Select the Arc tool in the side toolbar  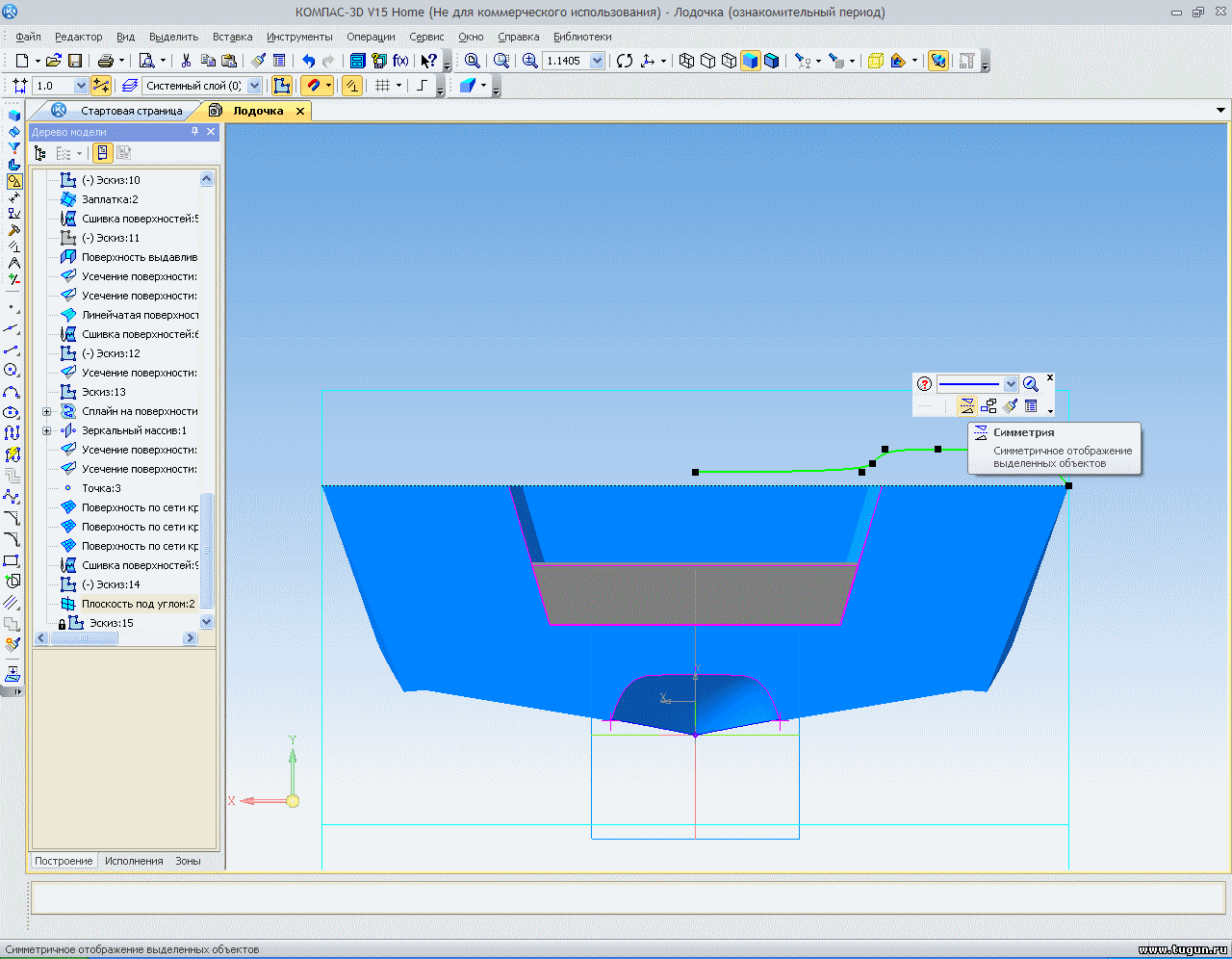(x=12, y=392)
